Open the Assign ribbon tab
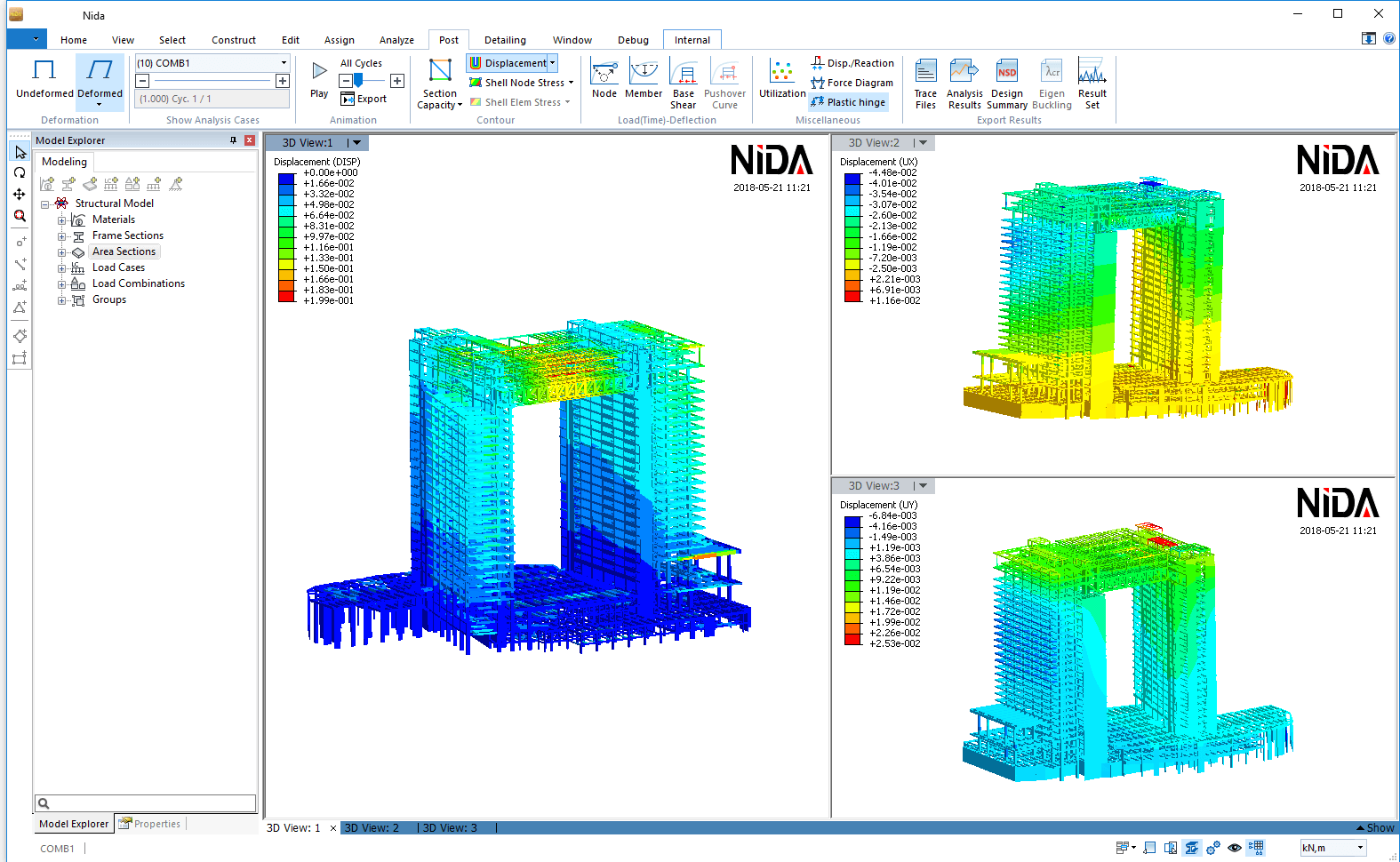Image resolution: width=1400 pixels, height=862 pixels. [x=340, y=40]
